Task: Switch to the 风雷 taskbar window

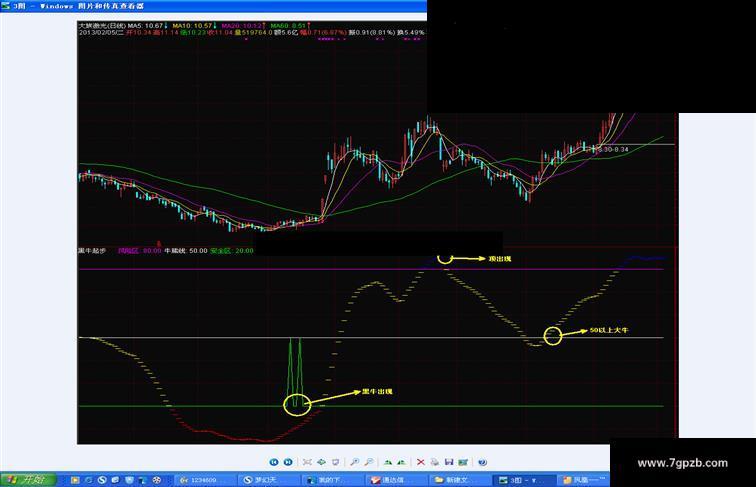Action: click(583, 480)
